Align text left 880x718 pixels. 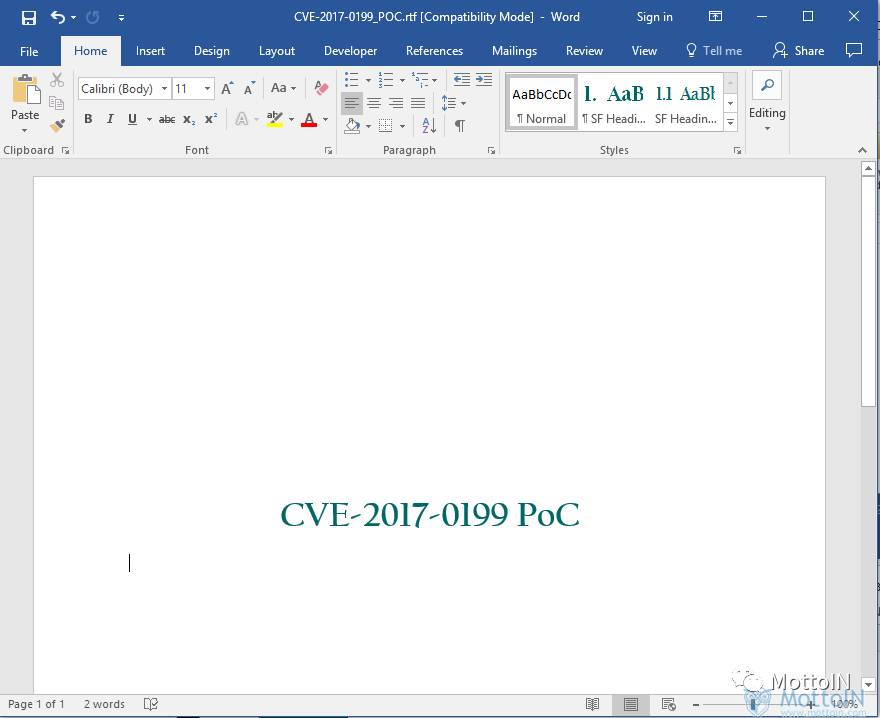(351, 103)
